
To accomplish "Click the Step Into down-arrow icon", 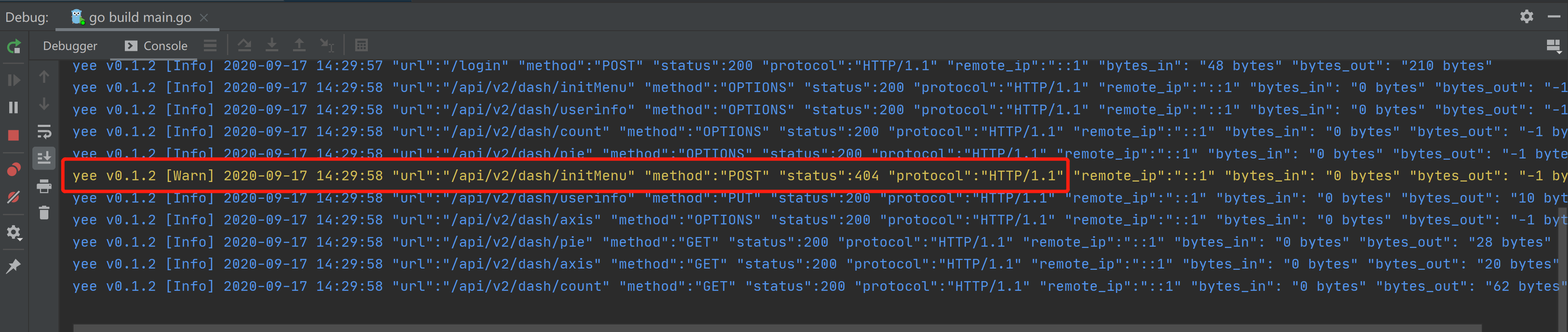I will click(x=272, y=45).
